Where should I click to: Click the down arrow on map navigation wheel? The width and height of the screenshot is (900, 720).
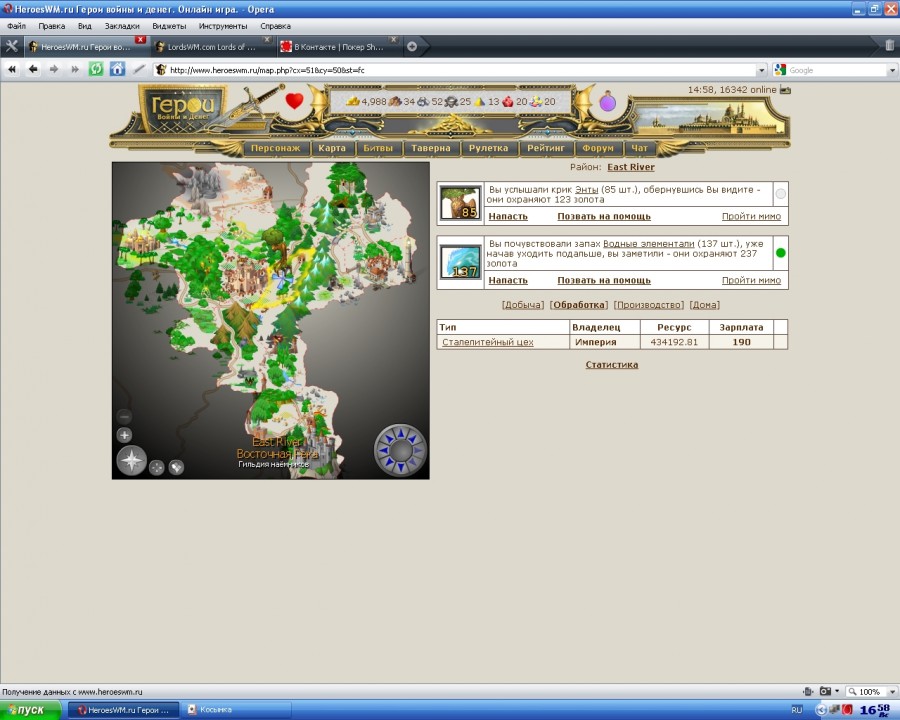pyautogui.click(x=401, y=469)
